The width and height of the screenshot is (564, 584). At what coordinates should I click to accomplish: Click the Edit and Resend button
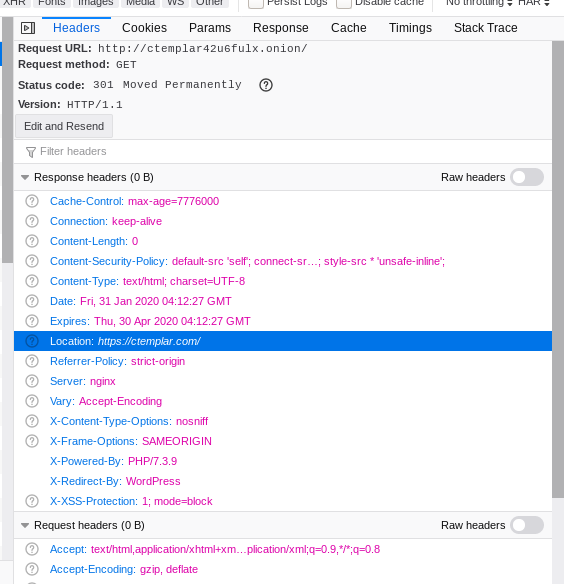[x=64, y=126]
